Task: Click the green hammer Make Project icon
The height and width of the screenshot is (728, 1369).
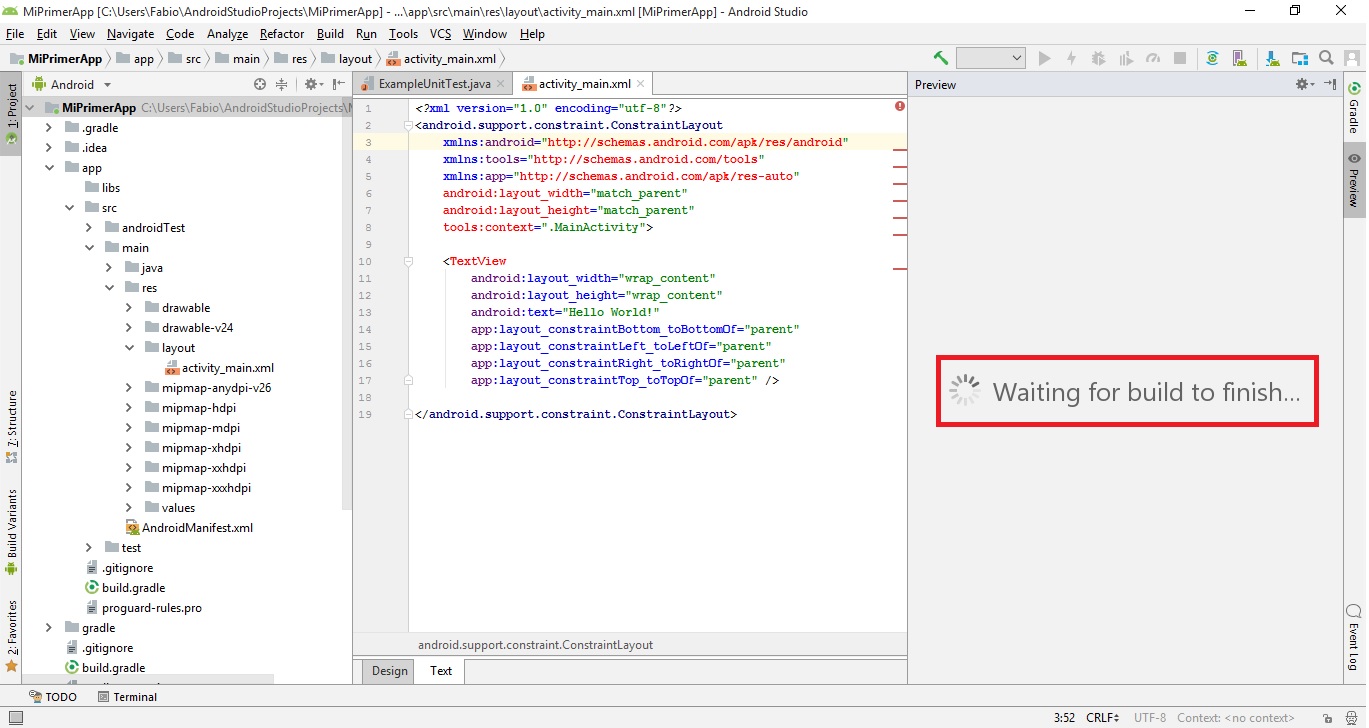Action: tap(940, 59)
